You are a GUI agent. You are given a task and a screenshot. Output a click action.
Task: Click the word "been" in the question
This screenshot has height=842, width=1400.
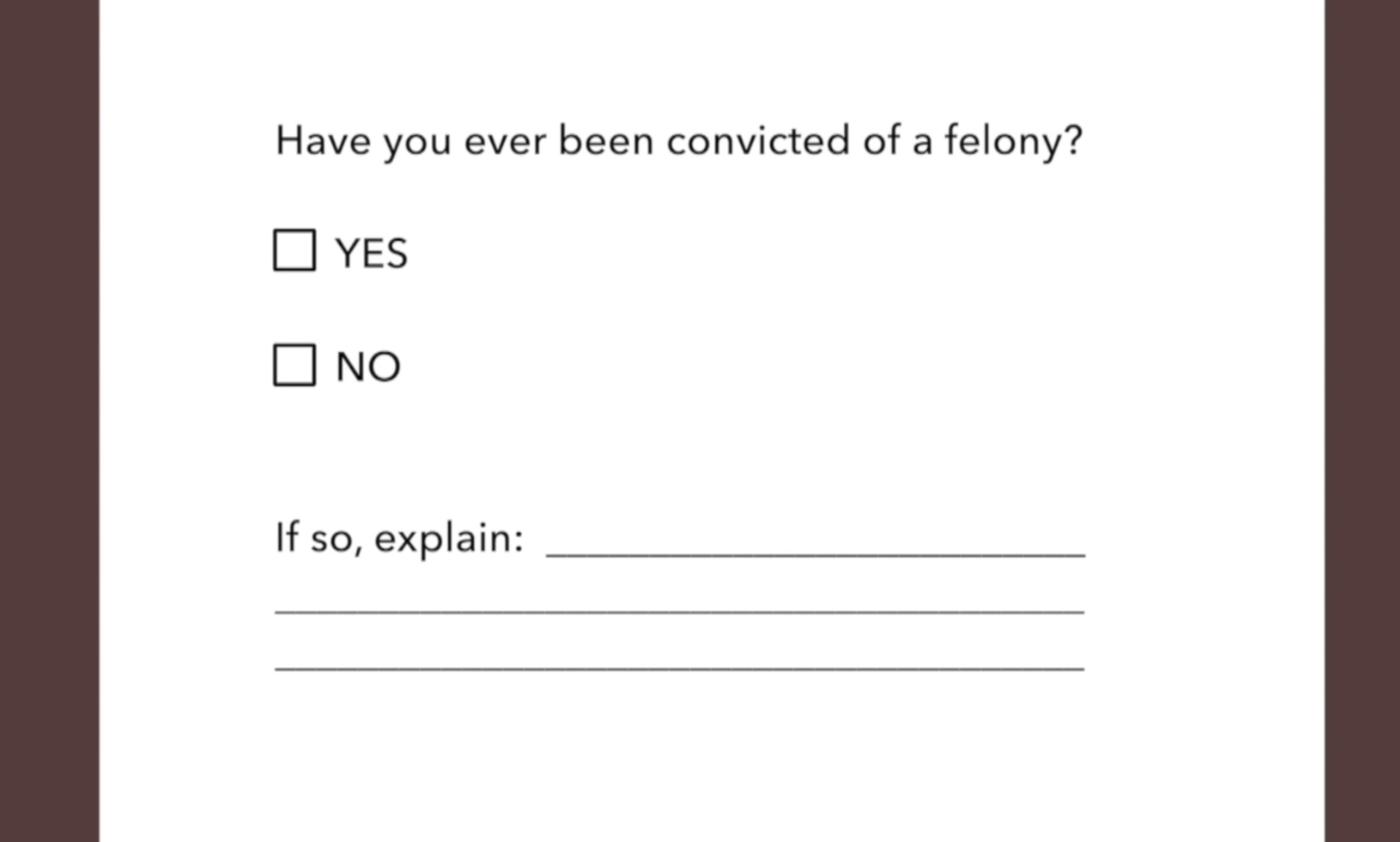point(606,141)
